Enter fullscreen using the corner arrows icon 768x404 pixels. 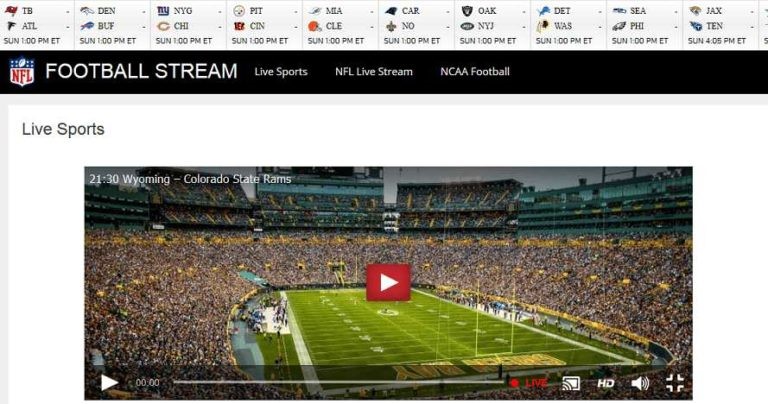pyautogui.click(x=675, y=383)
